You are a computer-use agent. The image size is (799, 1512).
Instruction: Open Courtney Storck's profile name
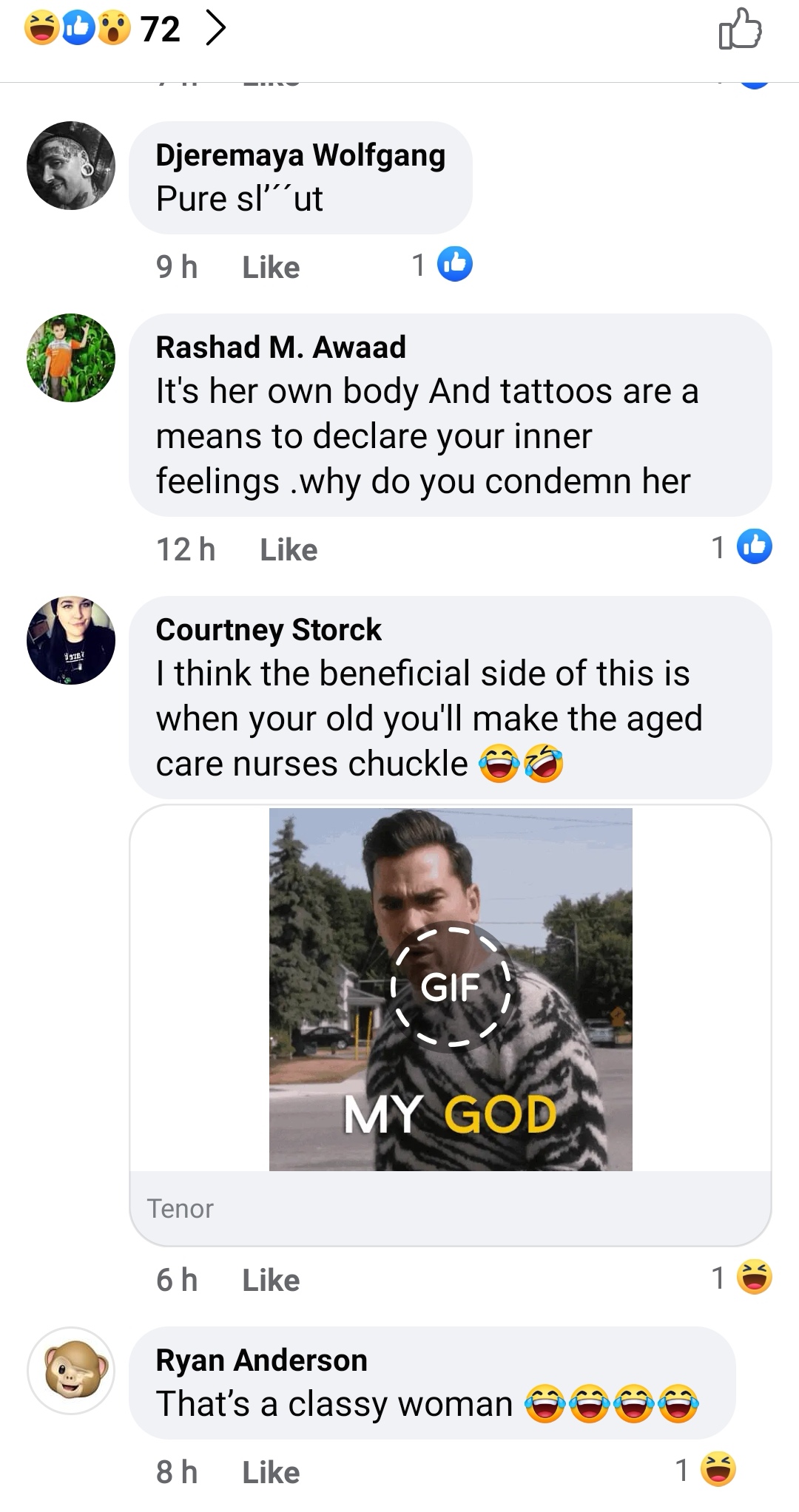269,629
